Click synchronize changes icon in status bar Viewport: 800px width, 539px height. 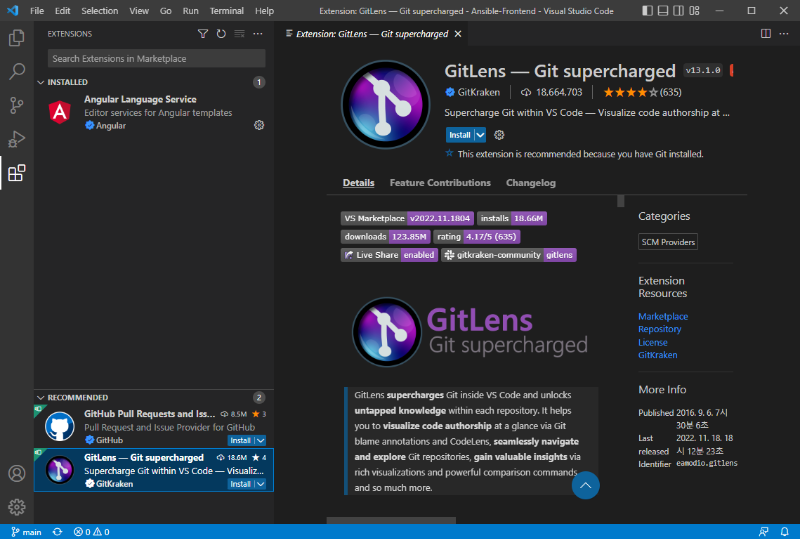pos(57,532)
